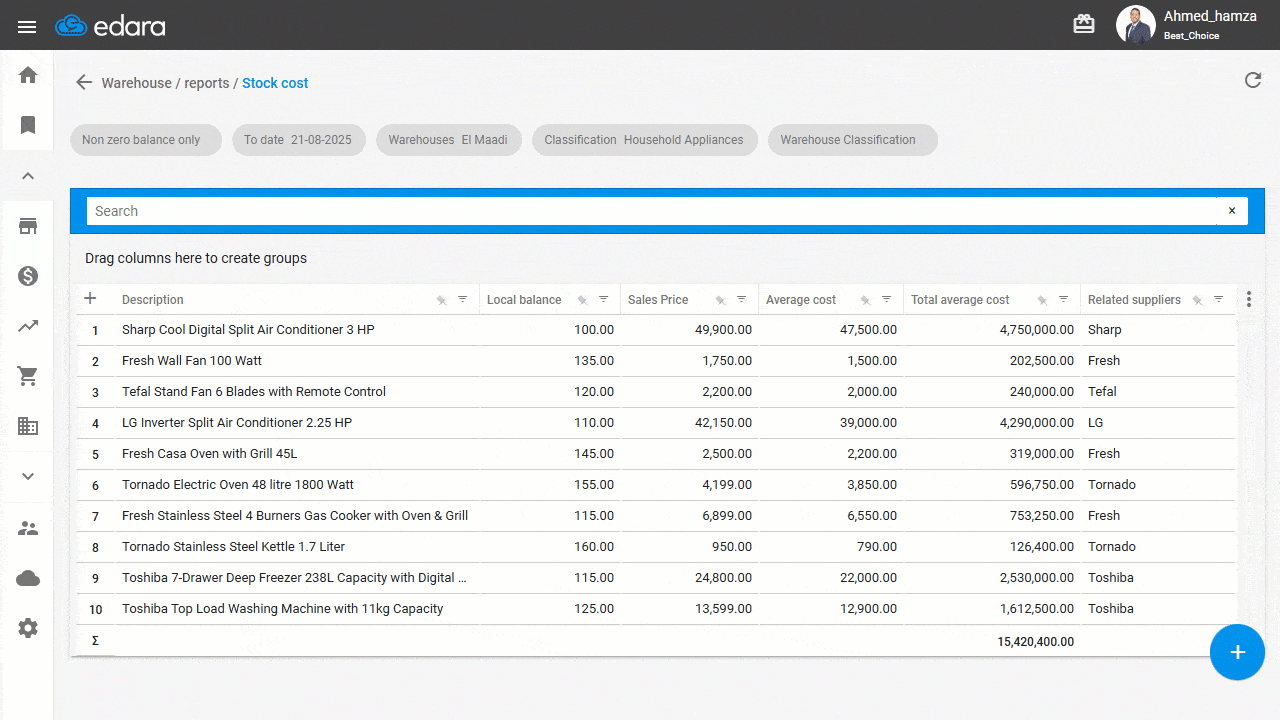Open the To date 21-08-2025 filter chip
The image size is (1280, 720).
coord(298,140)
